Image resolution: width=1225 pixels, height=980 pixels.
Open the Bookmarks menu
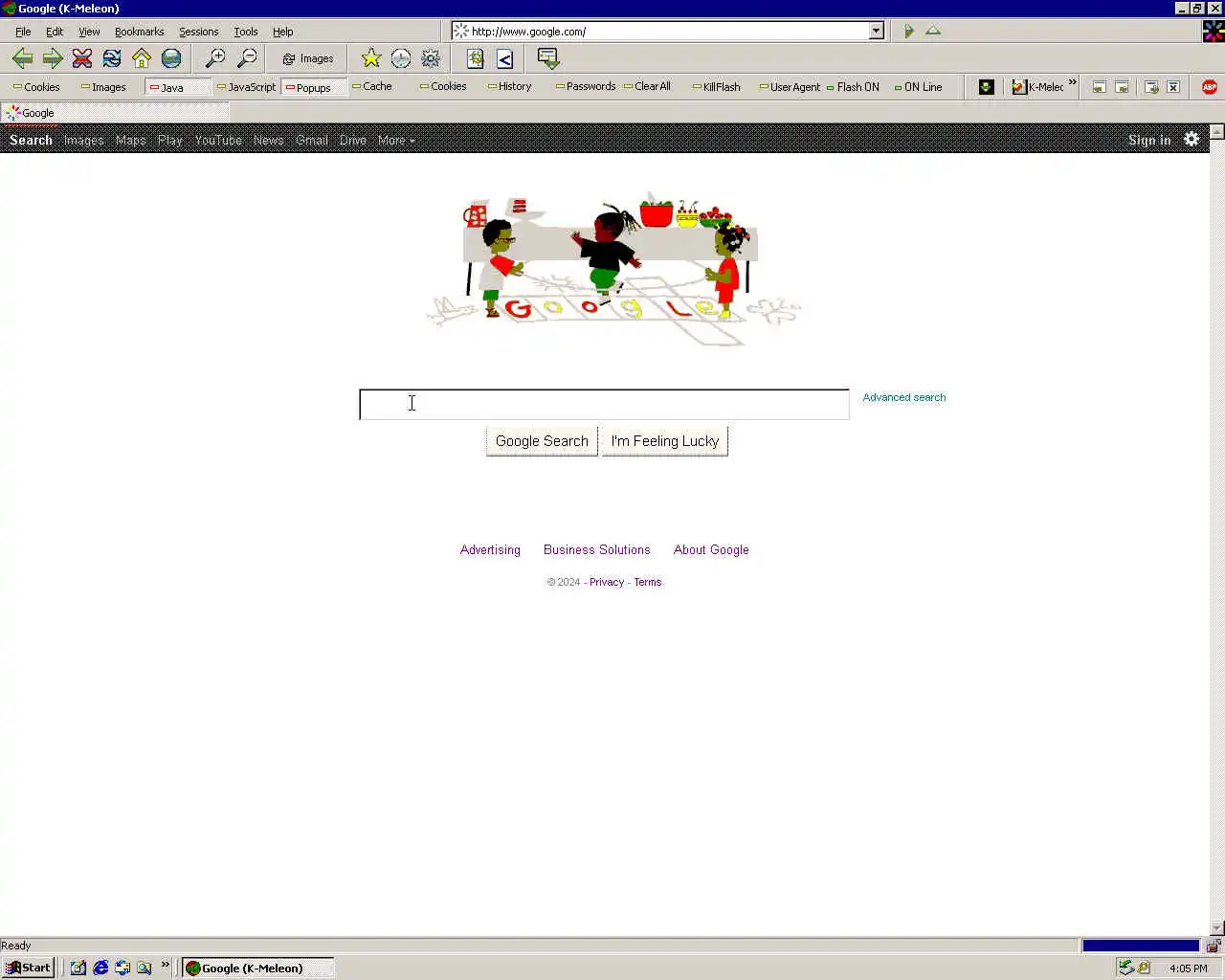coord(140,32)
